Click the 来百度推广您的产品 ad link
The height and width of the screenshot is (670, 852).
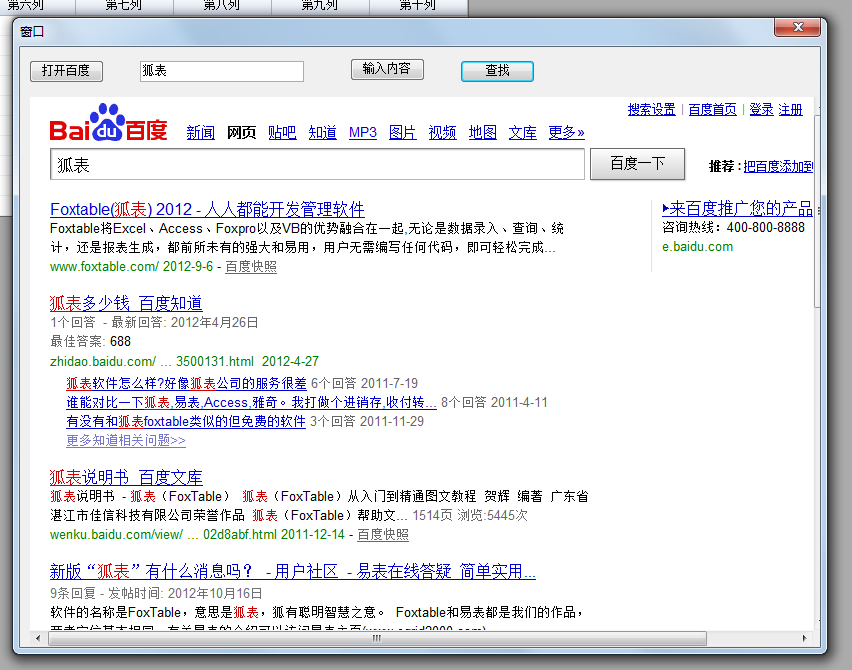pos(738,209)
